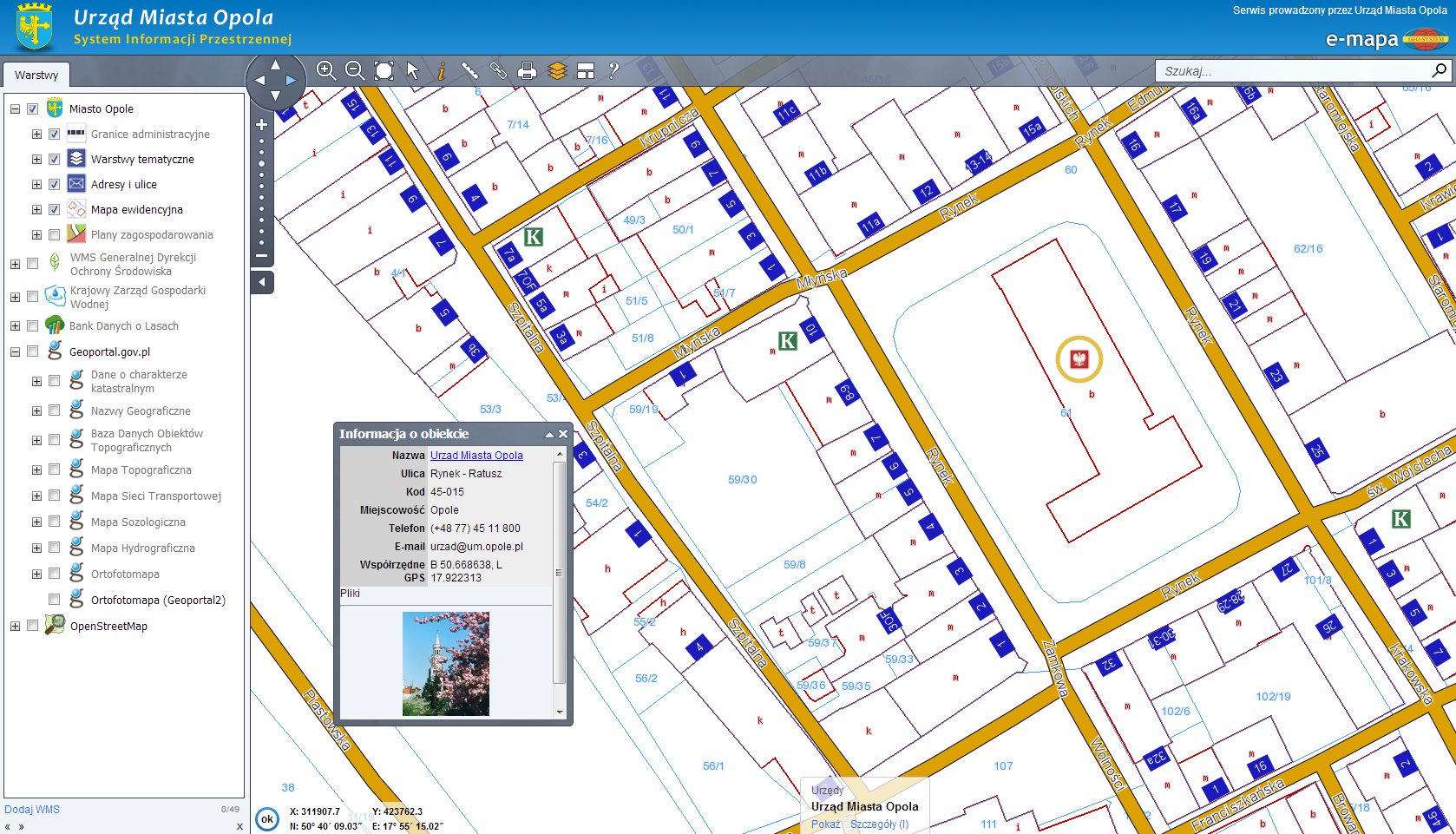Viewport: 1456px width, 834px height.
Task: Enable OpenStreetMap layer checkbox
Action: [33, 626]
